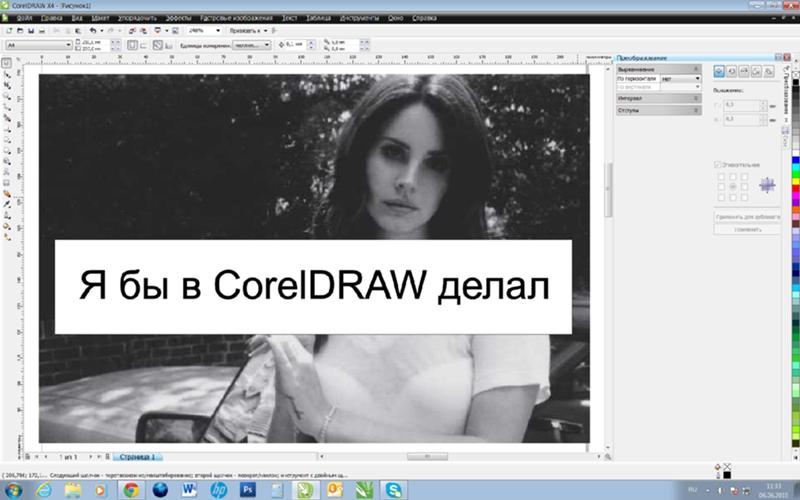Image resolution: width=800 pixels, height=500 pixels.
Task: Tick the top-left anchor point checkbox
Action: coord(721,177)
